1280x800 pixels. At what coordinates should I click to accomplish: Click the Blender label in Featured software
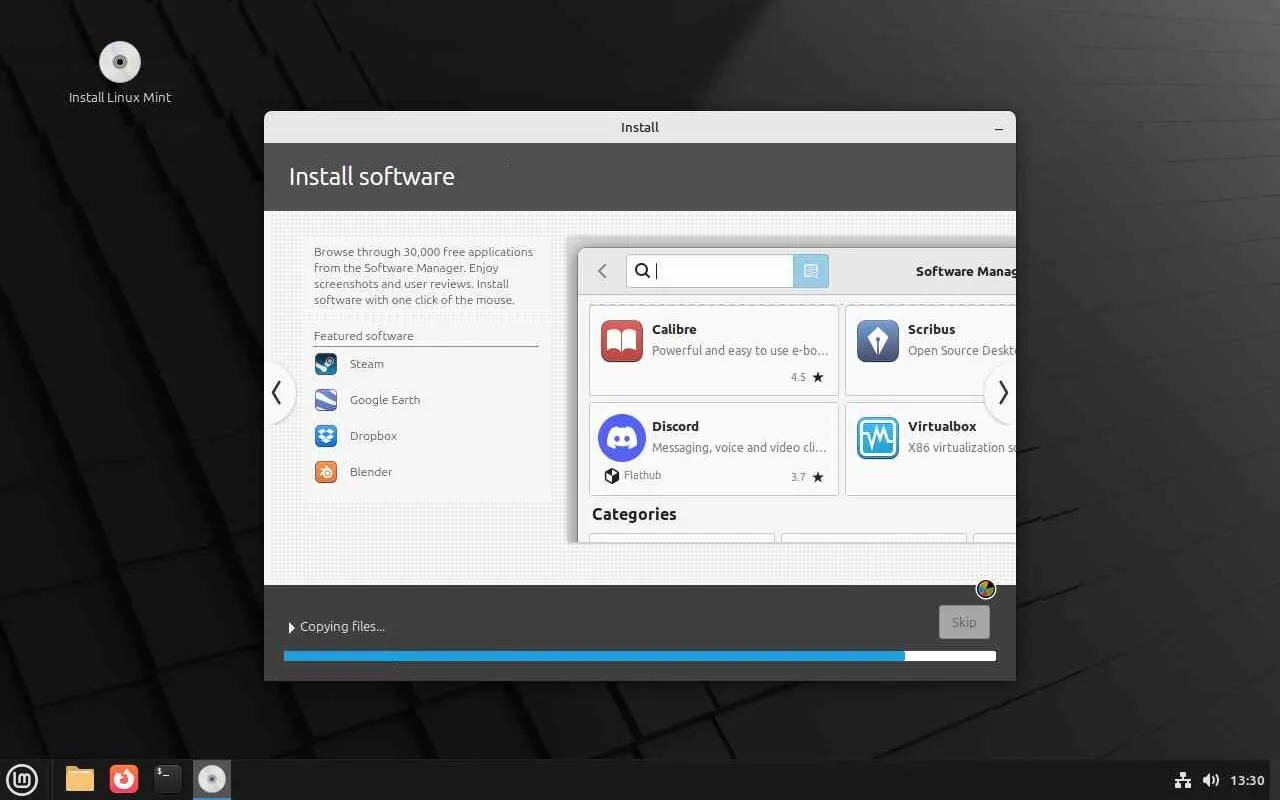click(371, 472)
